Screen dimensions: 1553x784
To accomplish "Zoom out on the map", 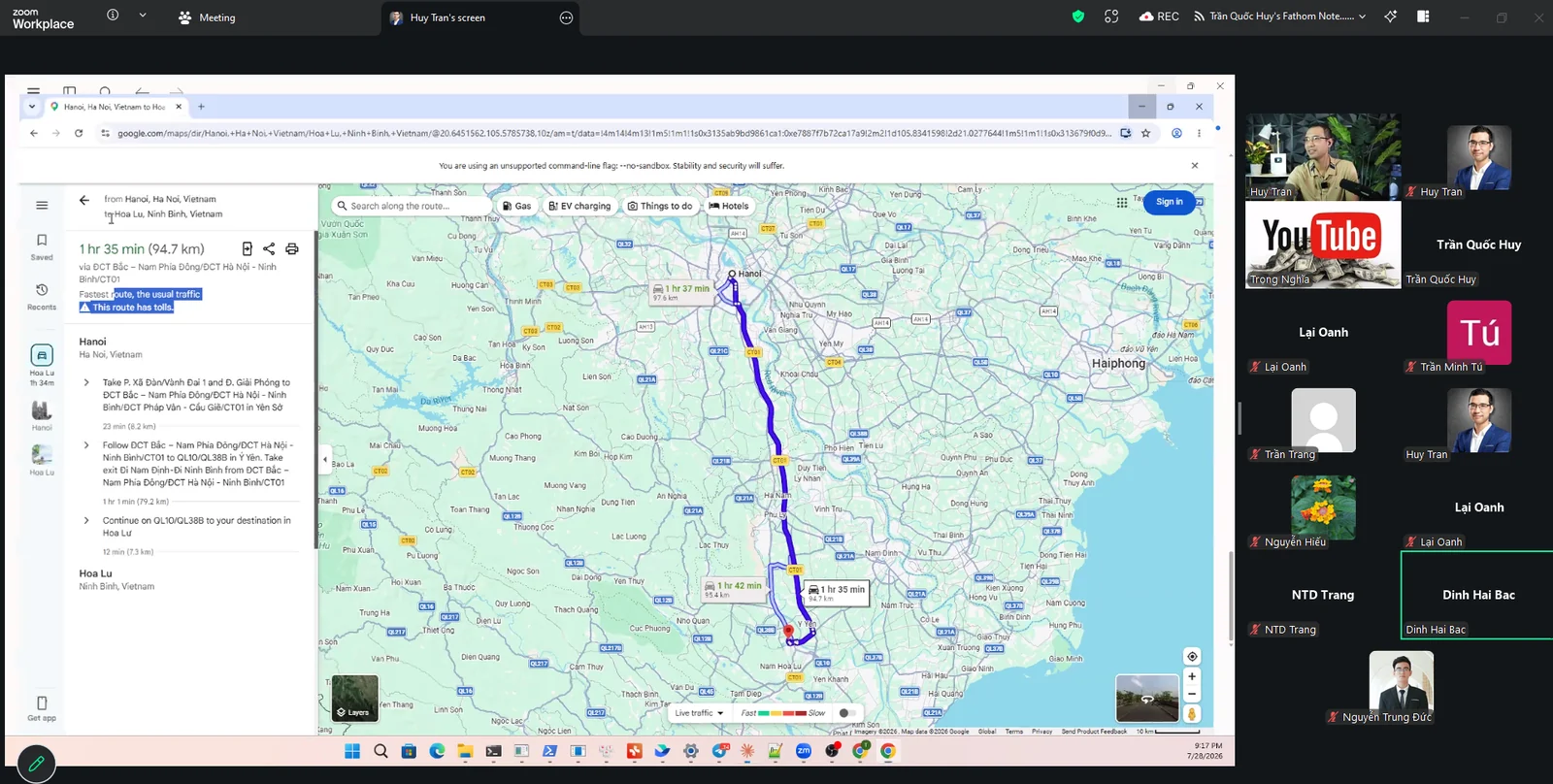I will (1192, 694).
